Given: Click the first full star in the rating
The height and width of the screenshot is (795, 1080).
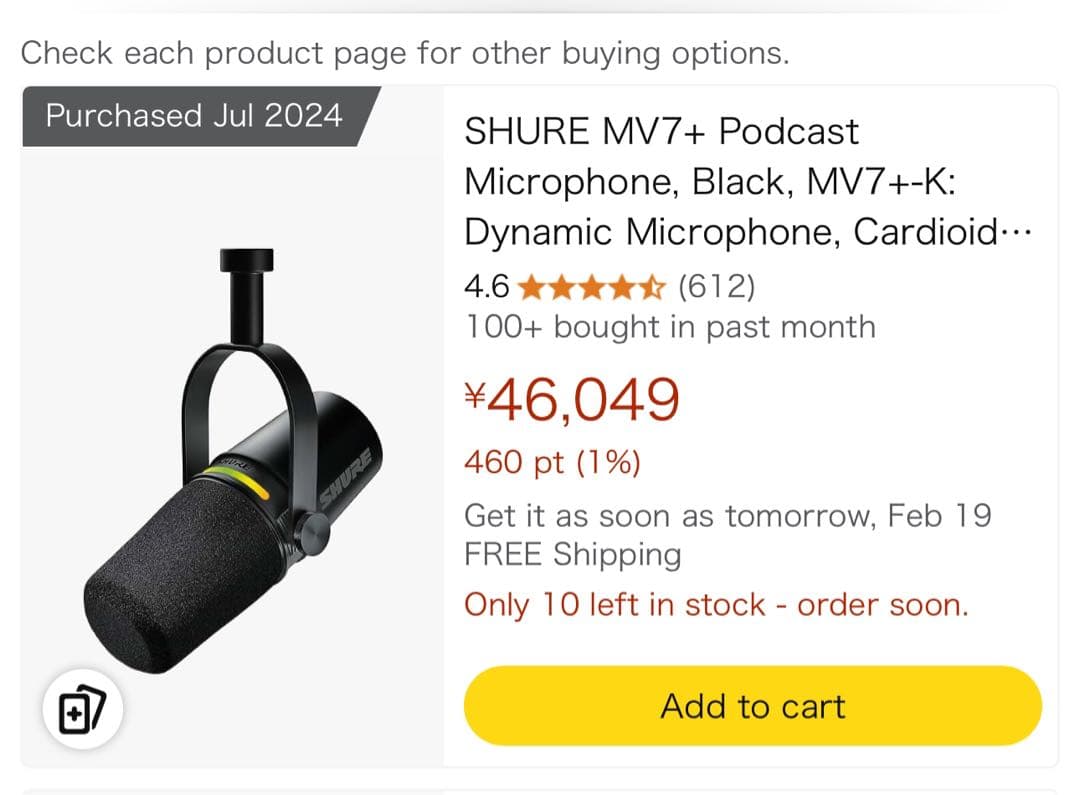Looking at the screenshot, I should click(x=528, y=287).
